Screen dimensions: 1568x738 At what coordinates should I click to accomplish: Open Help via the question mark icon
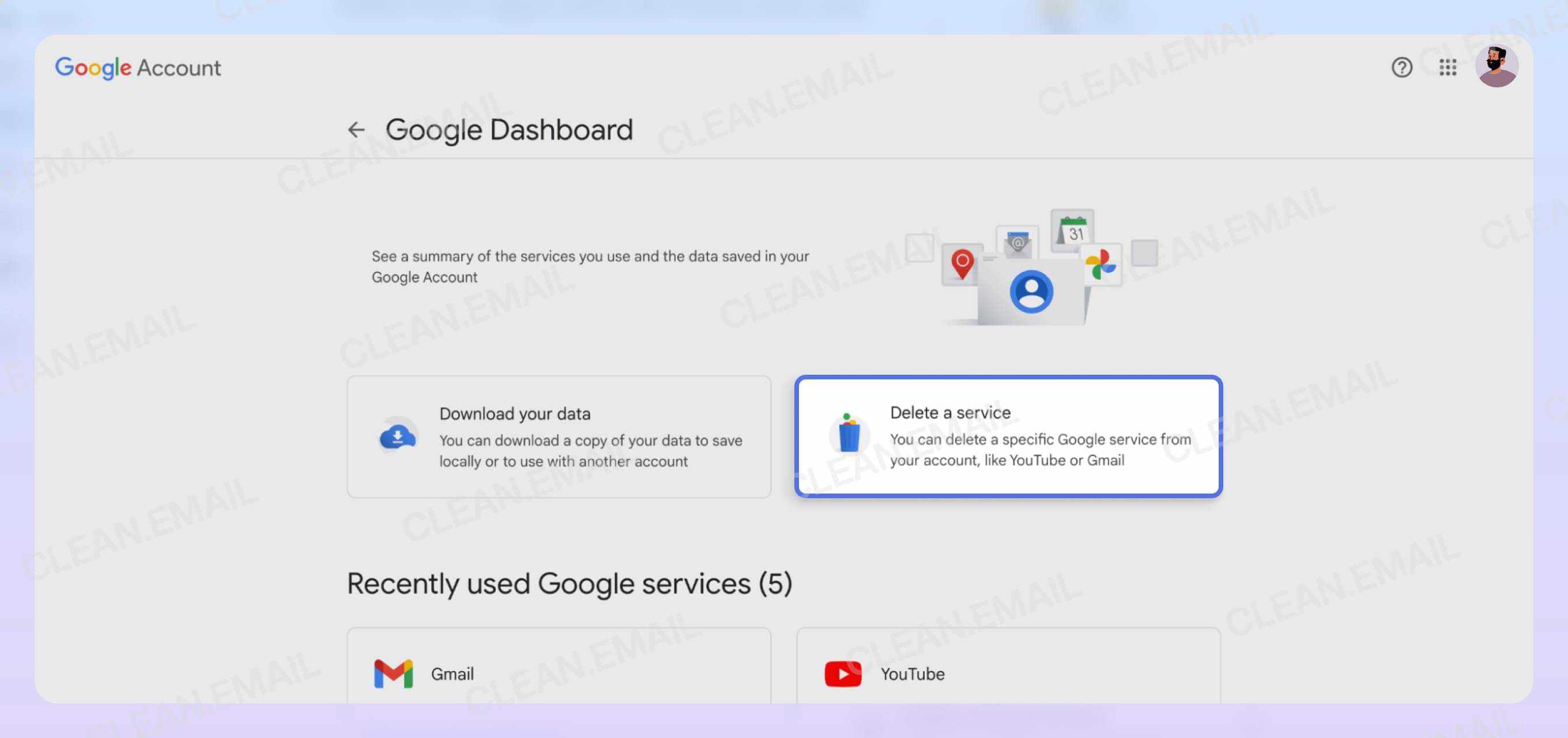[1401, 67]
